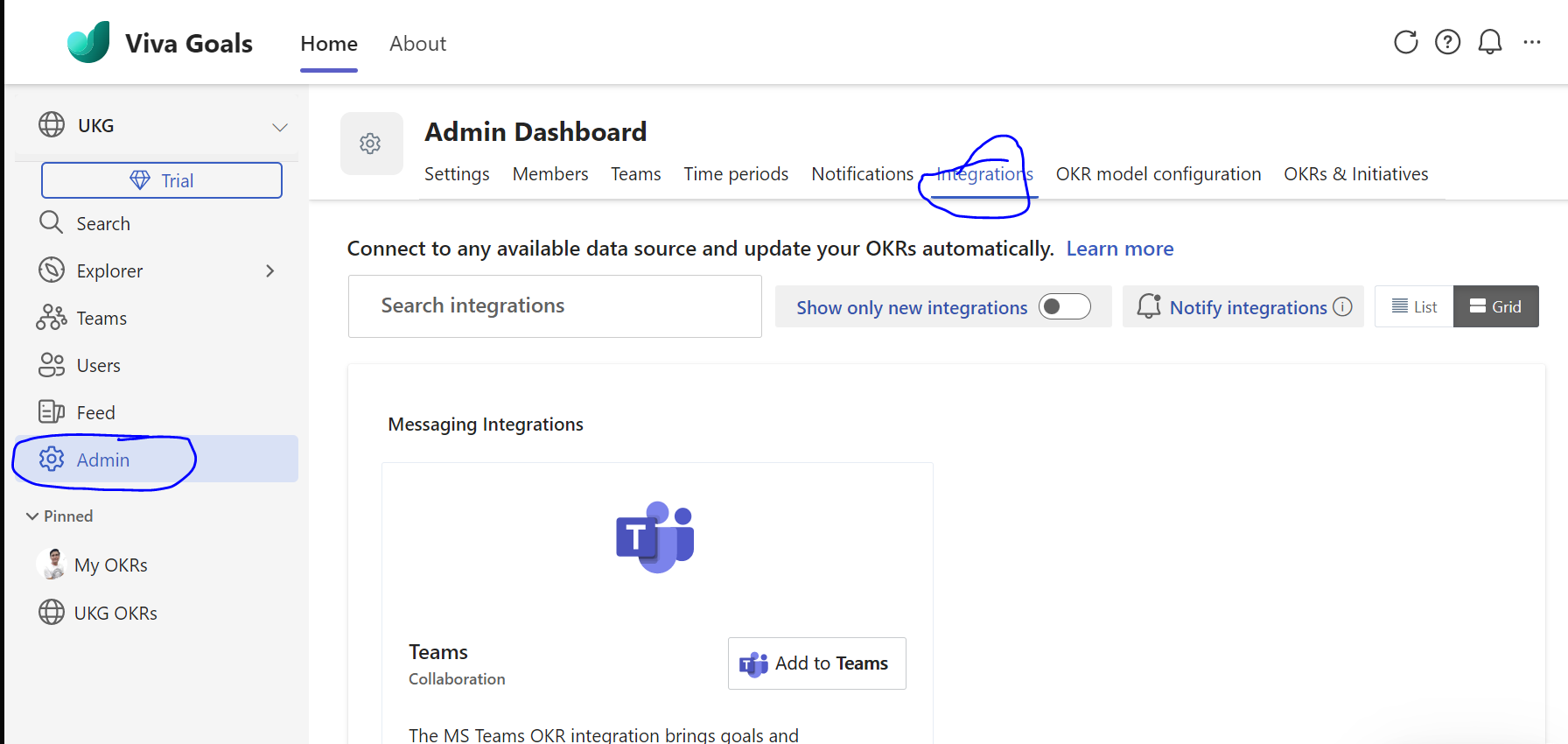Follow the Learn more link

[1120, 249]
